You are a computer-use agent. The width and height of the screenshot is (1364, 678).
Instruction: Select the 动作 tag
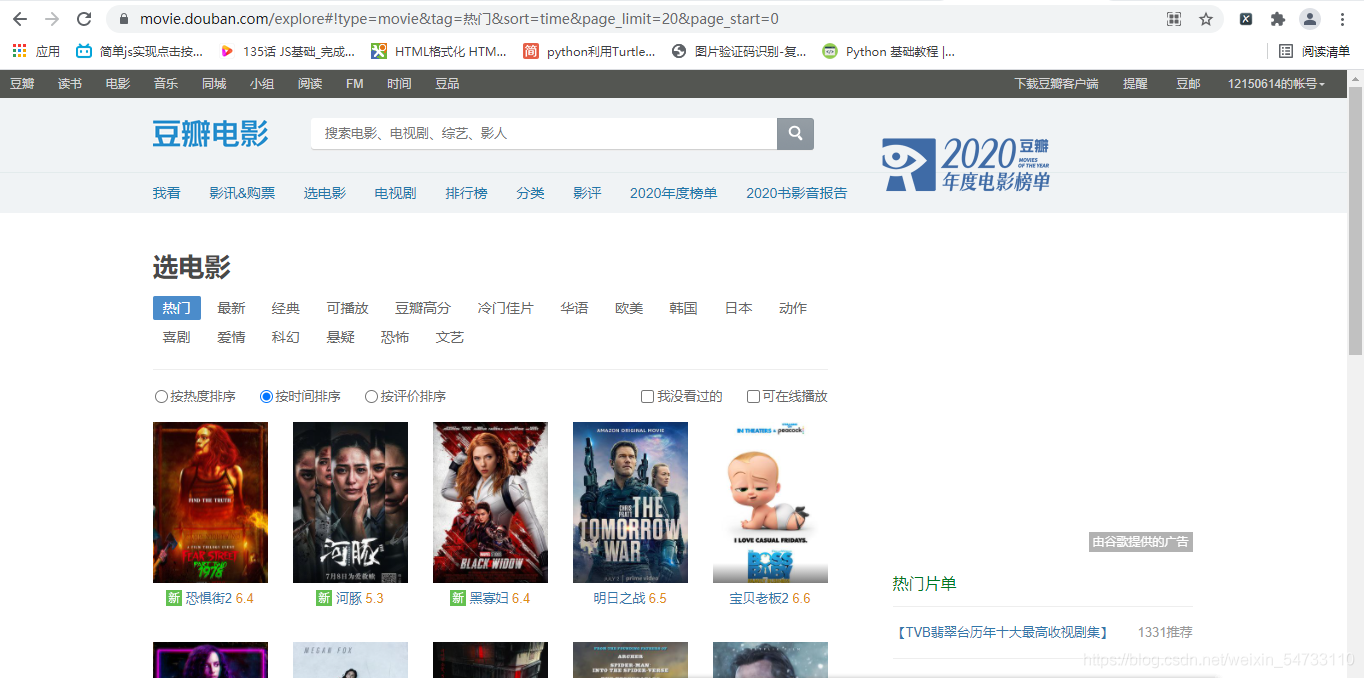click(793, 308)
